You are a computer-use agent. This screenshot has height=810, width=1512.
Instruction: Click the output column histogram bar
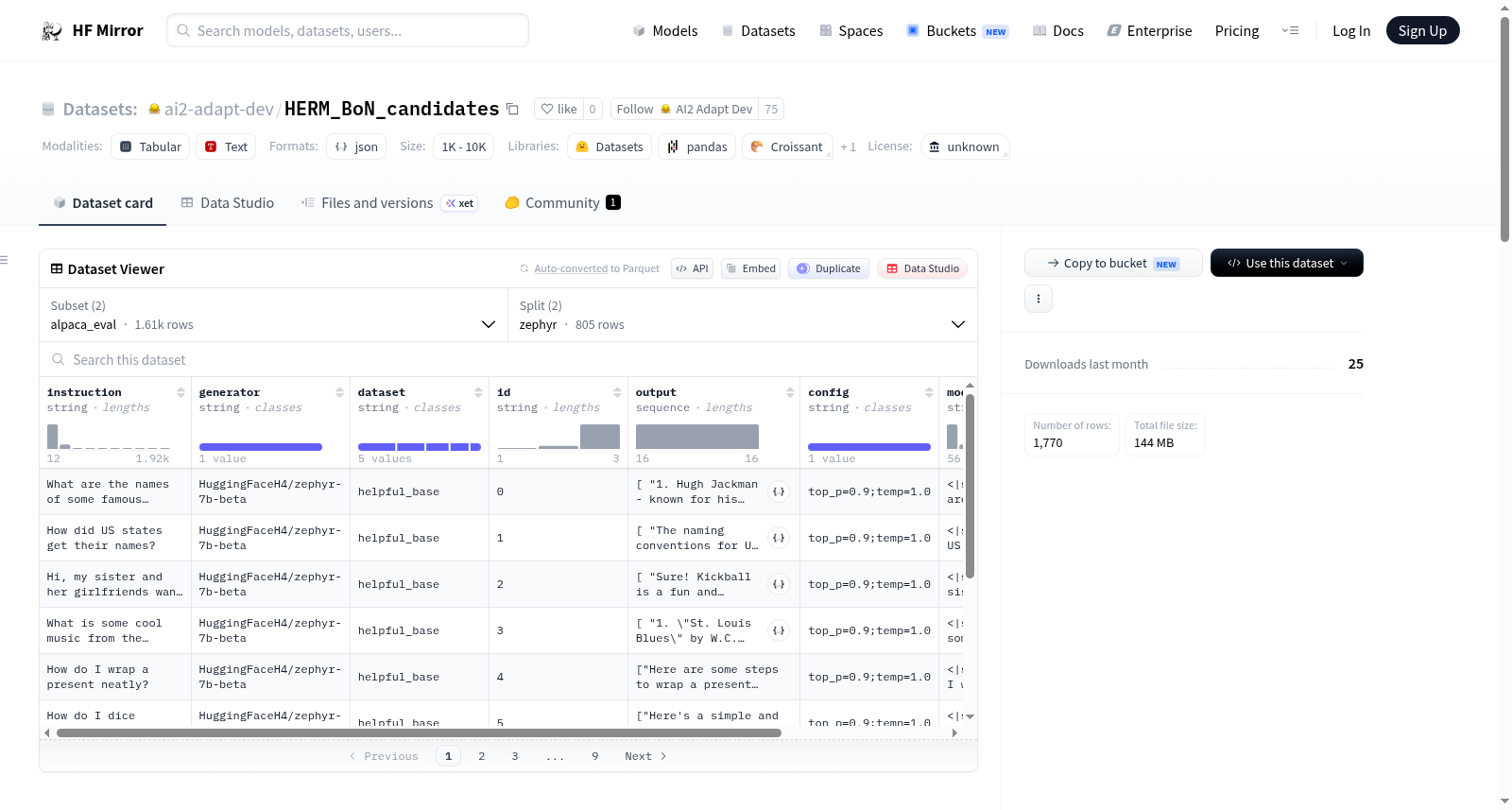pos(697,437)
